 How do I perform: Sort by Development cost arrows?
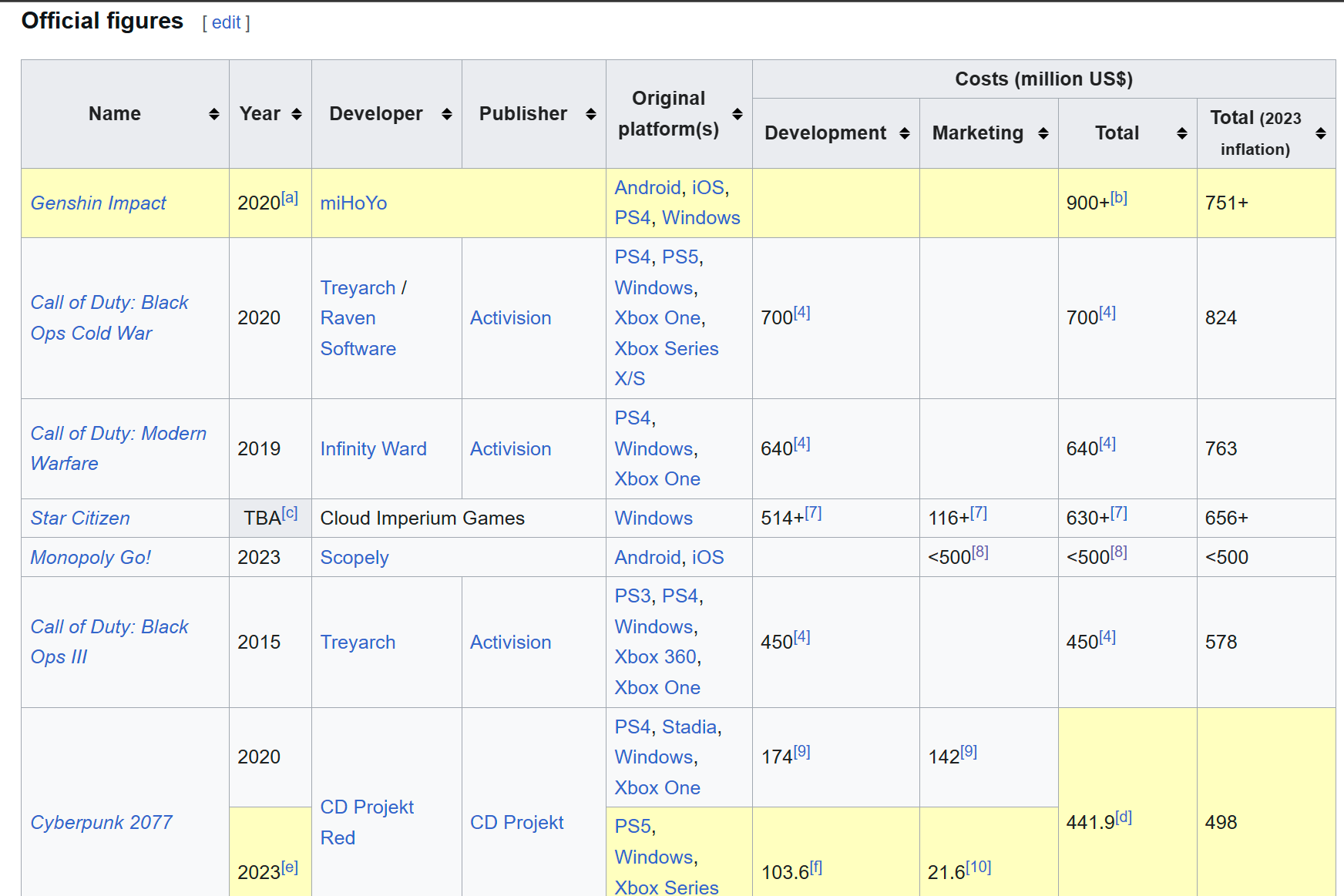tap(904, 133)
